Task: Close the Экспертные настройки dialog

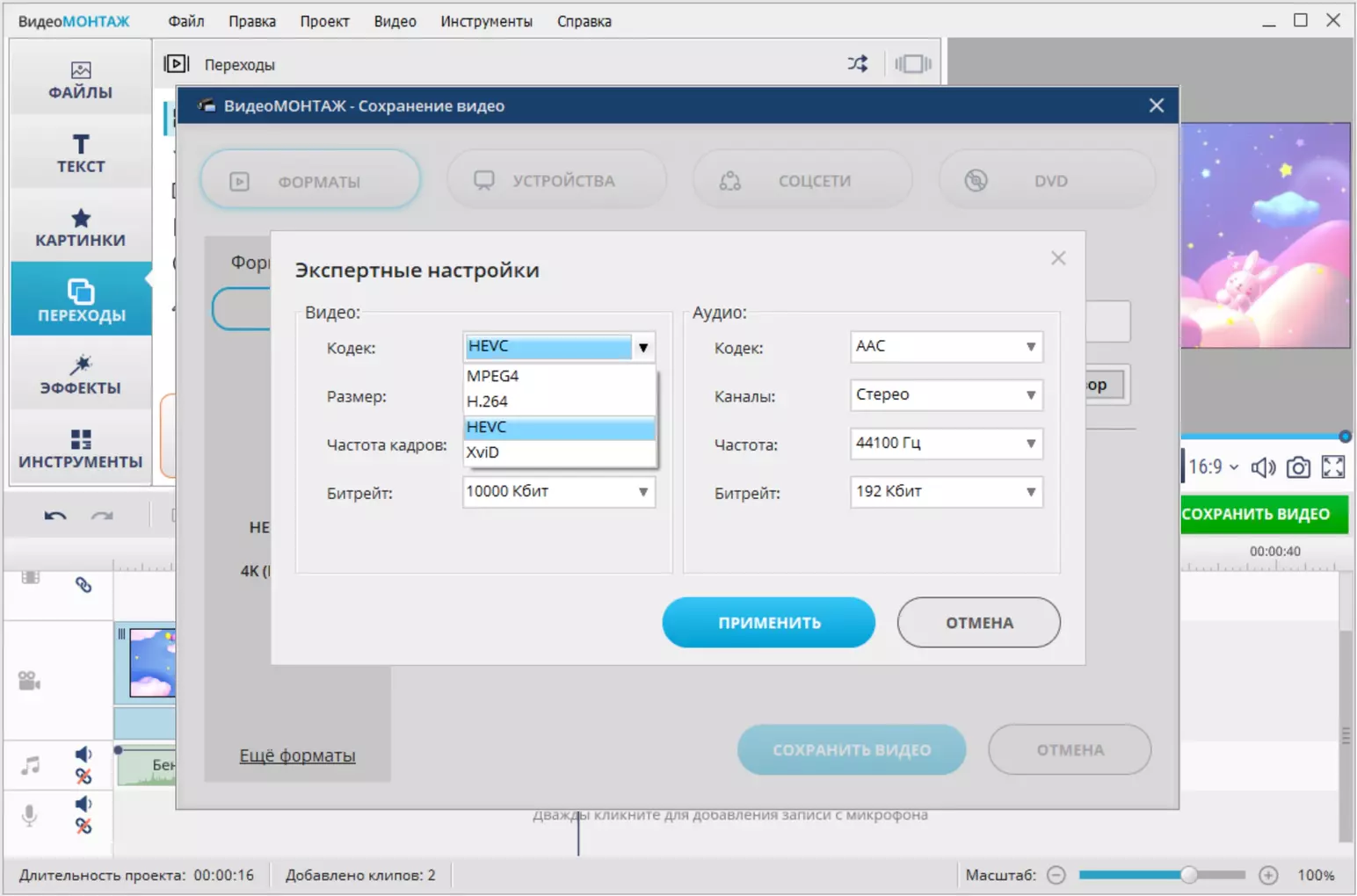Action: point(1058,258)
